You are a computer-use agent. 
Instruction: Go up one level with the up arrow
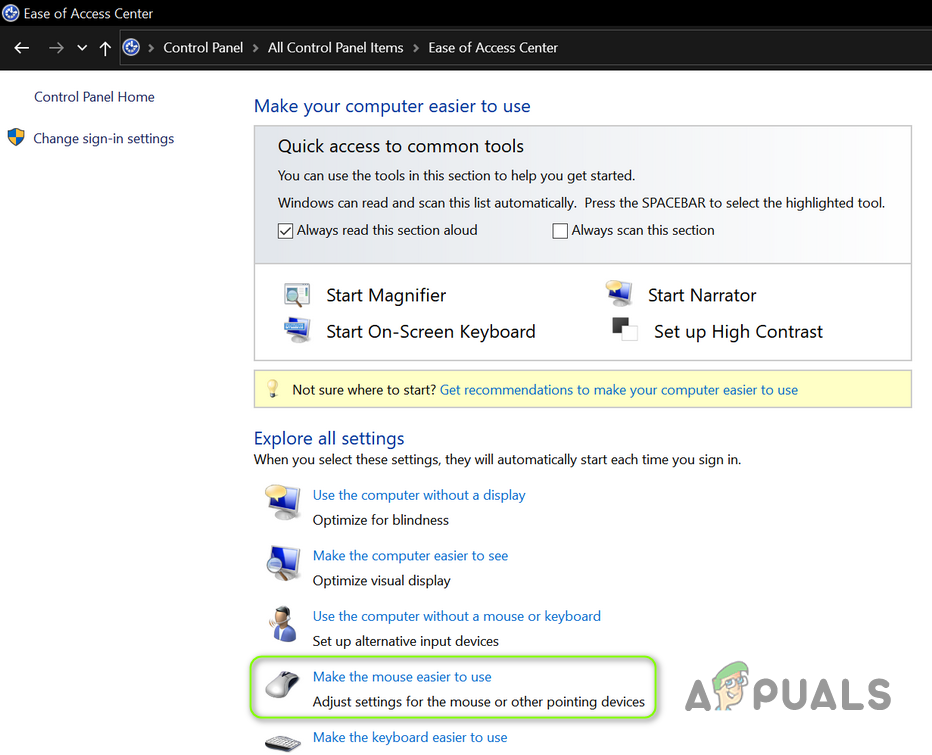[x=105, y=48]
